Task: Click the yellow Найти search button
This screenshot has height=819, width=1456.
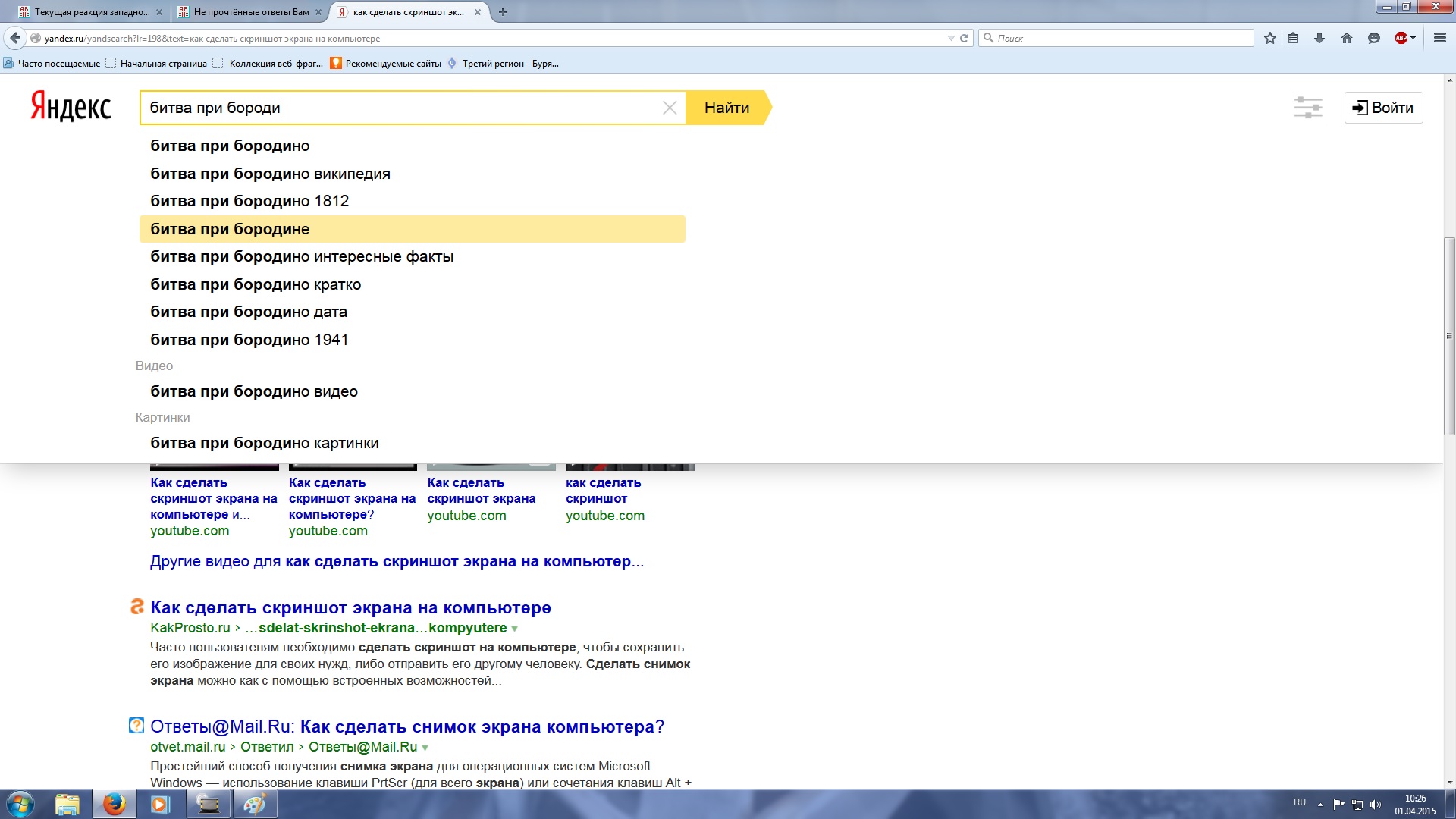Action: click(x=728, y=108)
